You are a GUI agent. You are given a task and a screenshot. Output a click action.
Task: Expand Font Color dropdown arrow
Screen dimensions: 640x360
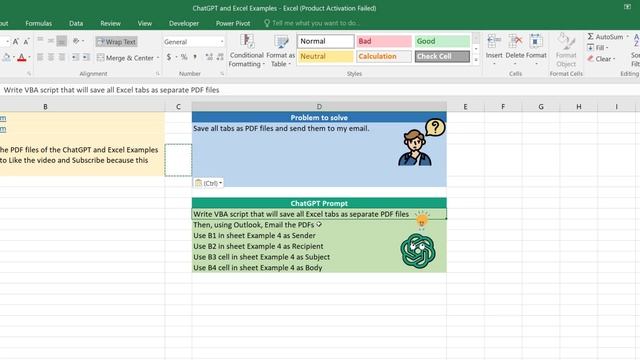[x=29, y=58]
